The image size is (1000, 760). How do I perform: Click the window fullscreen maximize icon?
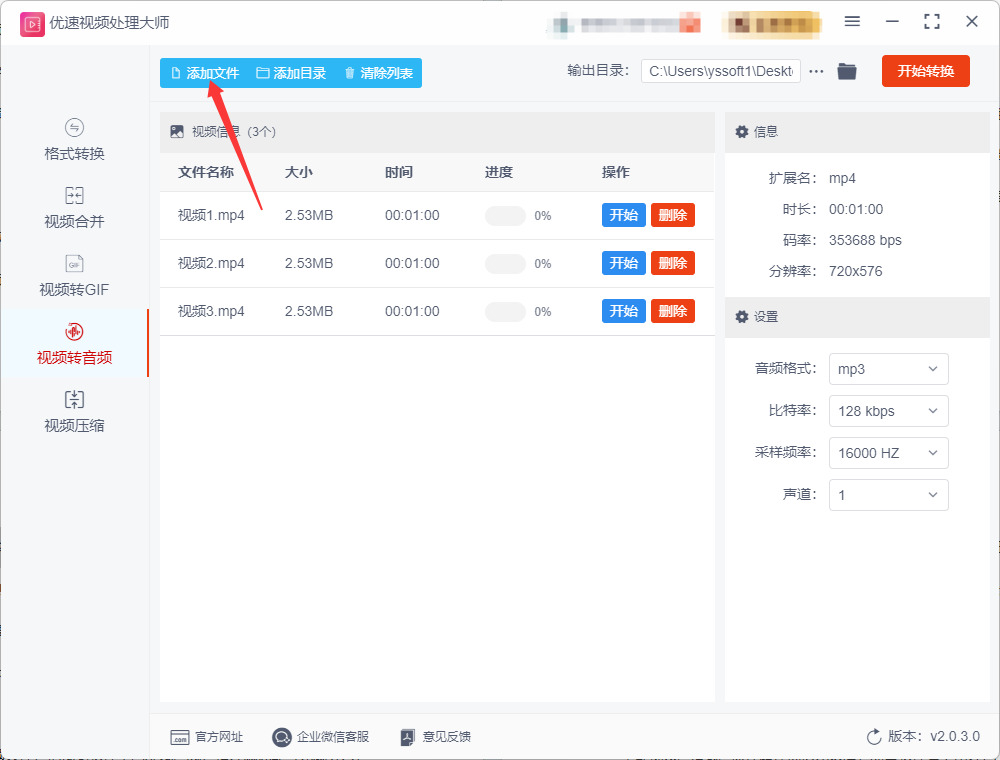click(932, 22)
